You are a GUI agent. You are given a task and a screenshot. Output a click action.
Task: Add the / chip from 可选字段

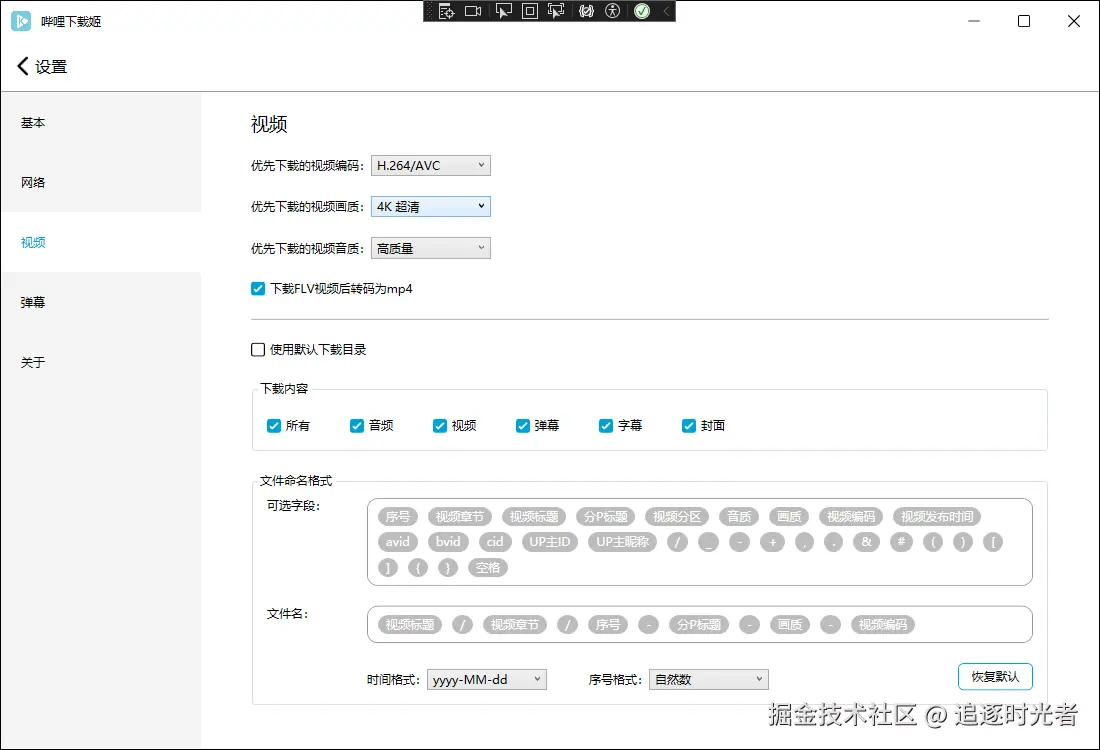[677, 542]
